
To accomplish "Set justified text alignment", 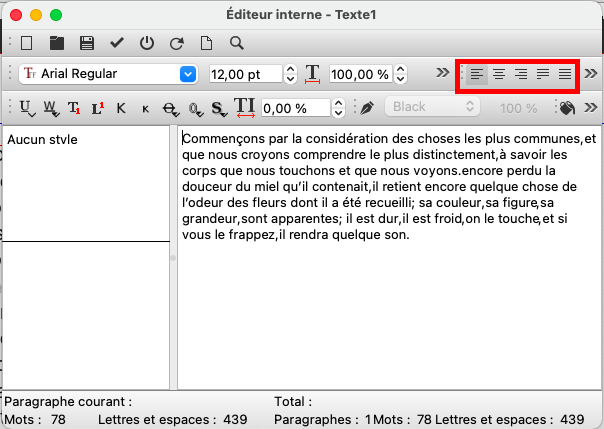I will point(543,74).
